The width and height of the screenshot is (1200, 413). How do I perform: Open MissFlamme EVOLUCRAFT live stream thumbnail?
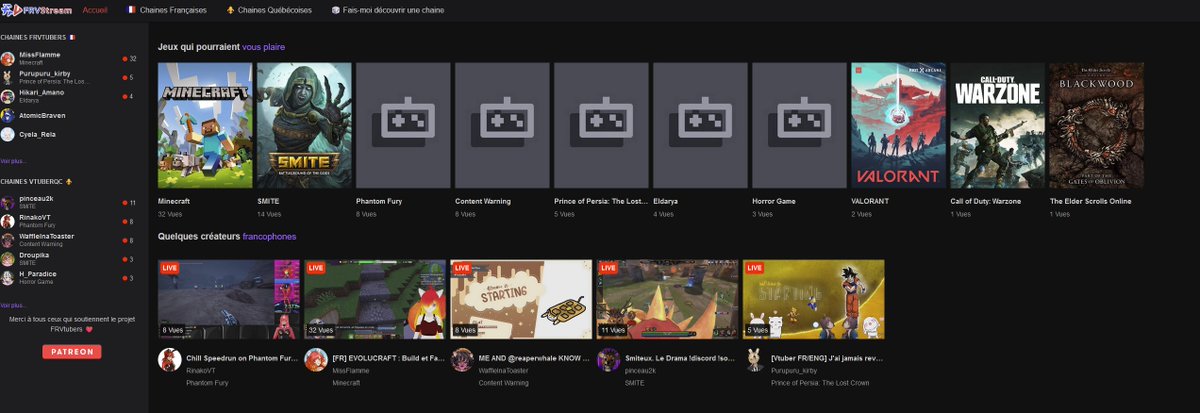(x=375, y=300)
